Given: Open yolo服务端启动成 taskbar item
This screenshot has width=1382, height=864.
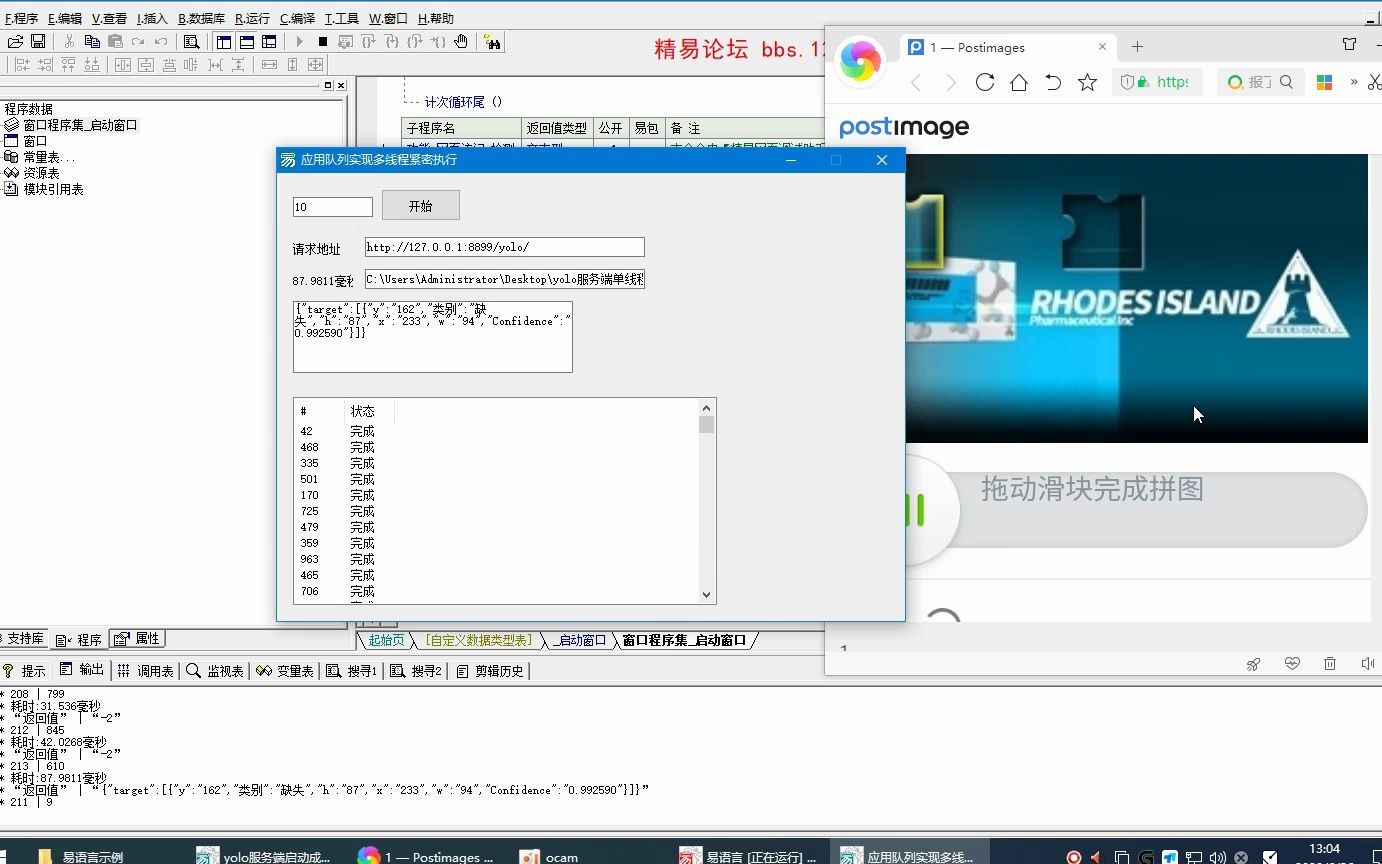Looking at the screenshot, I should click(265, 856).
